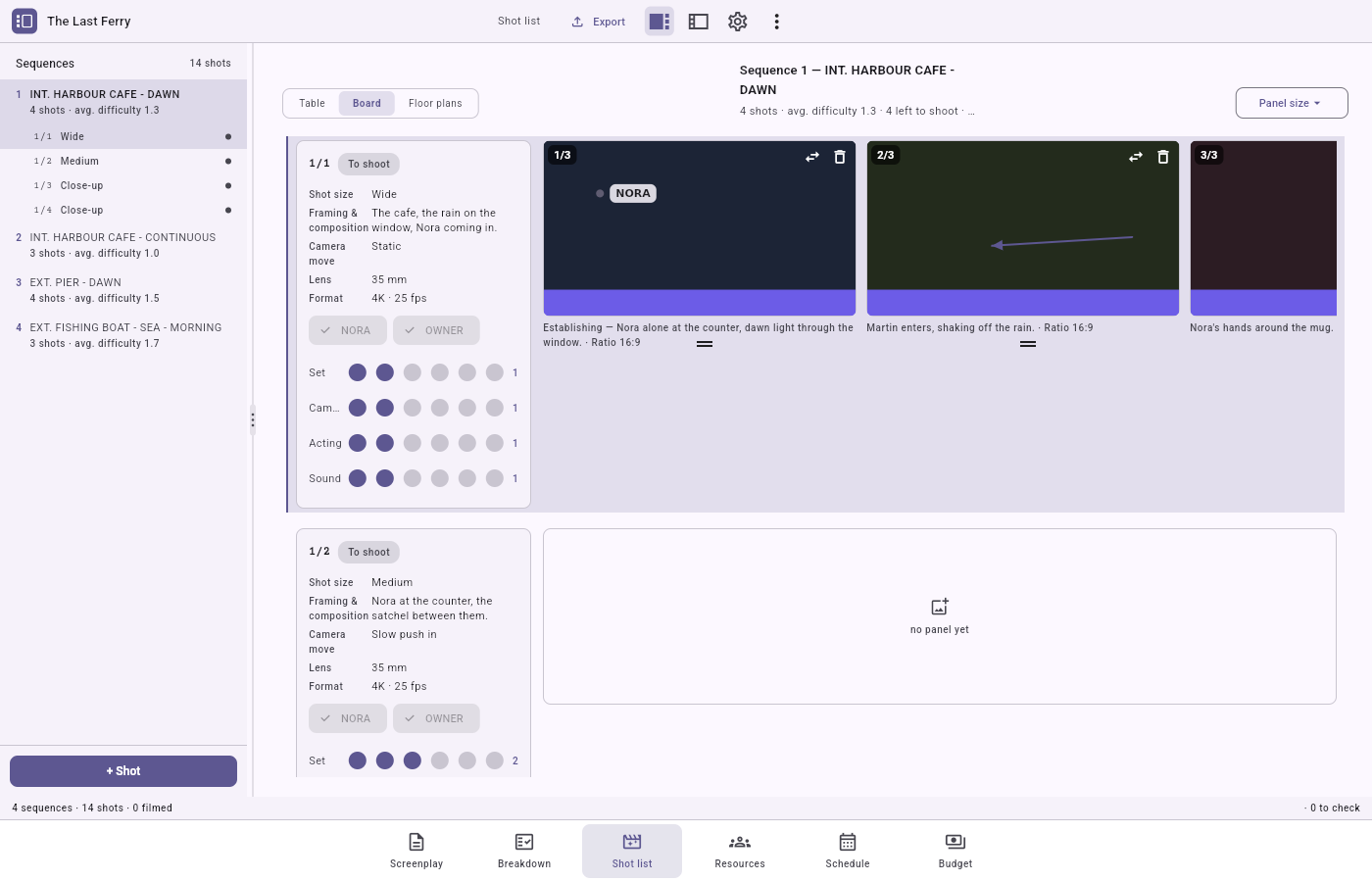Expand sequence 4 EXT. FISHING BOAT - SEA
This screenshot has height=882, width=1372.
point(123,335)
